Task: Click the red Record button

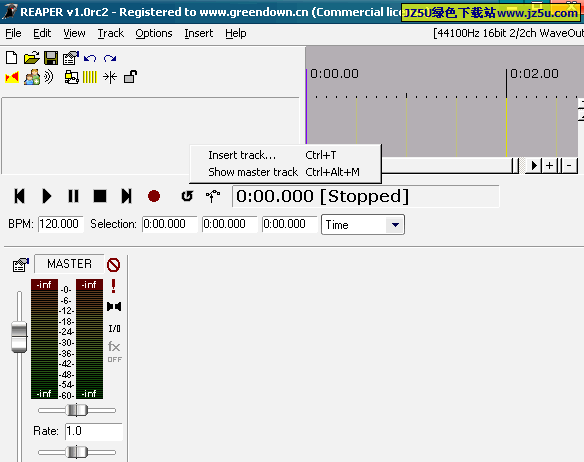Action: [154, 196]
